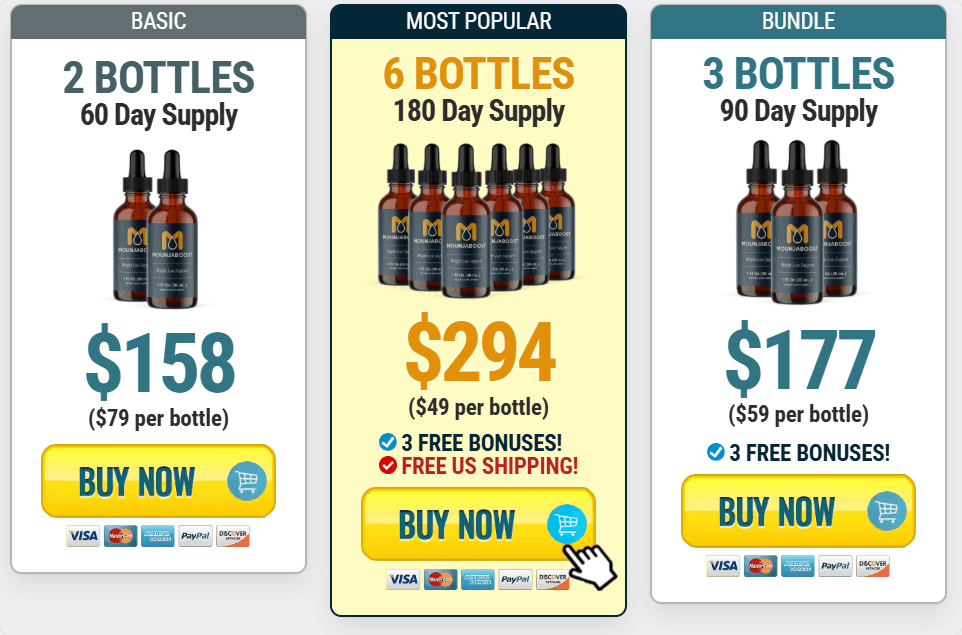Click the American Express icon under 3 Bottles
This screenshot has width=962, height=635.
click(798, 566)
